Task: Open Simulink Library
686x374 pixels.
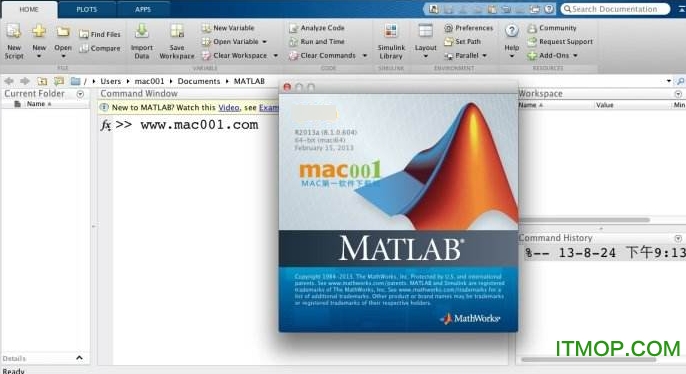Action: point(391,42)
